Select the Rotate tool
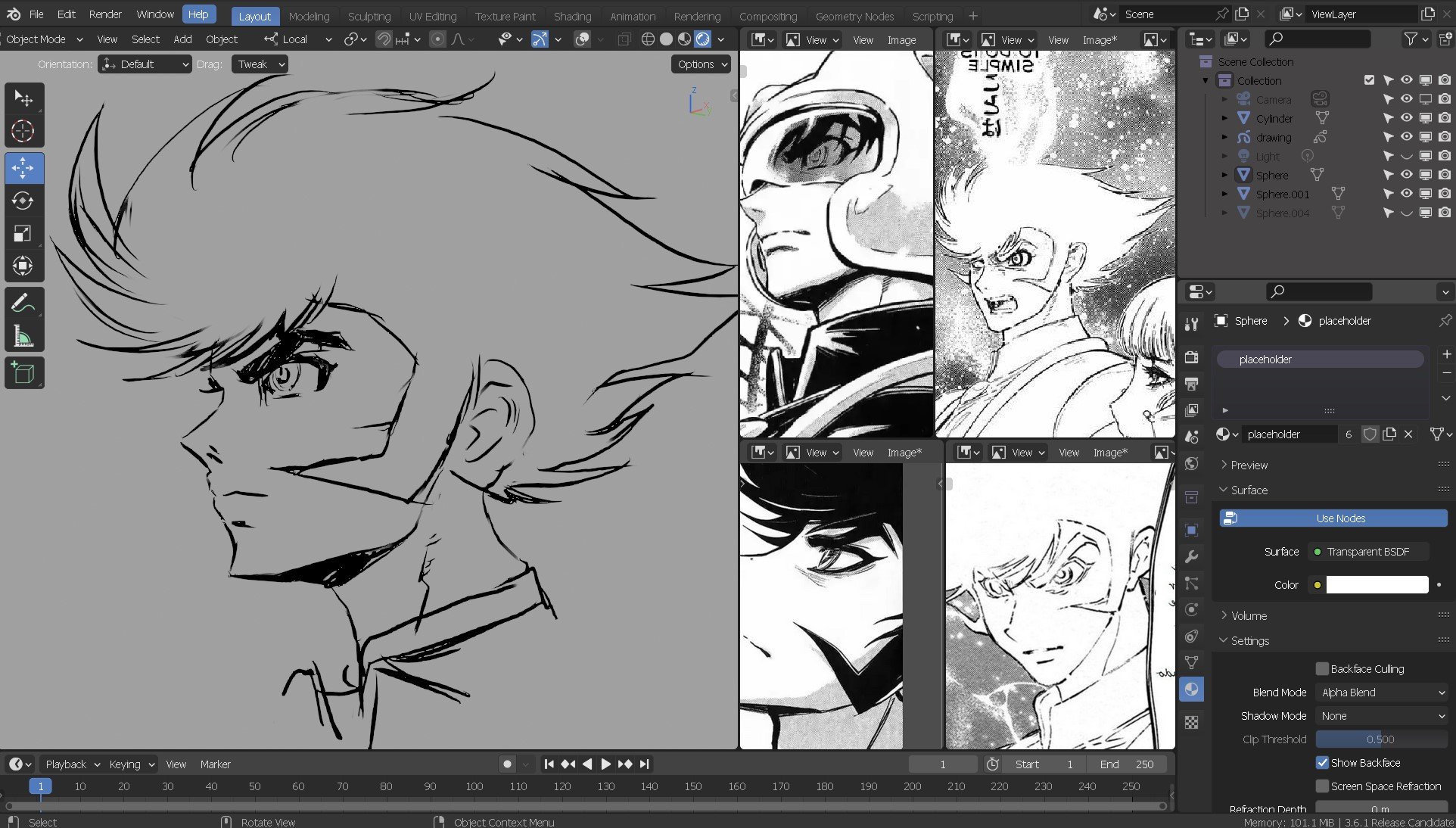 [23, 201]
